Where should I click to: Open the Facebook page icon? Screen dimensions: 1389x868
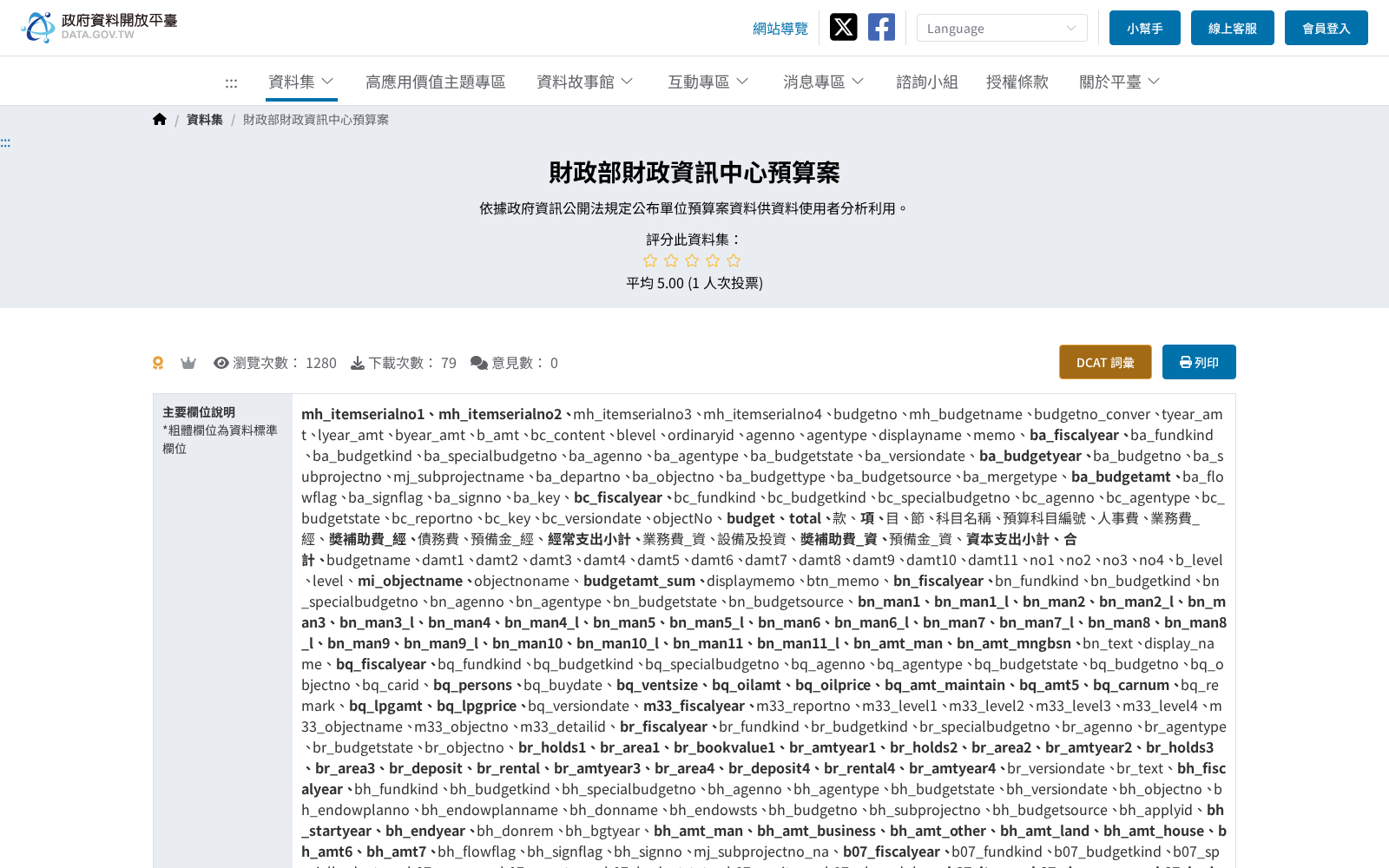click(881, 27)
